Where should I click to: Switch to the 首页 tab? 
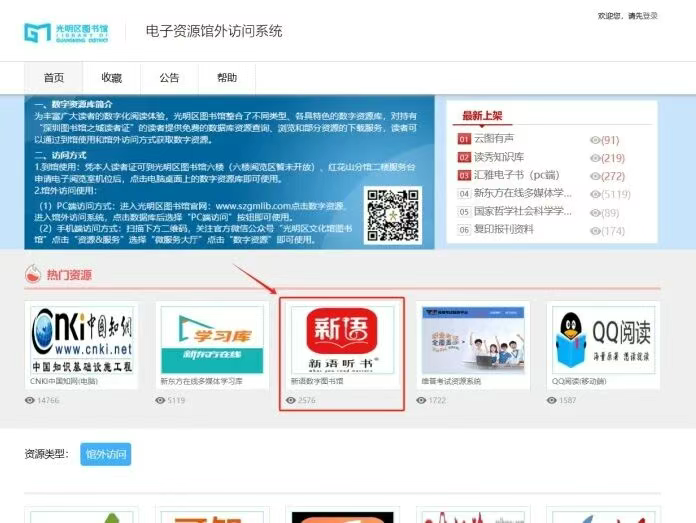pyautogui.click(x=54, y=78)
